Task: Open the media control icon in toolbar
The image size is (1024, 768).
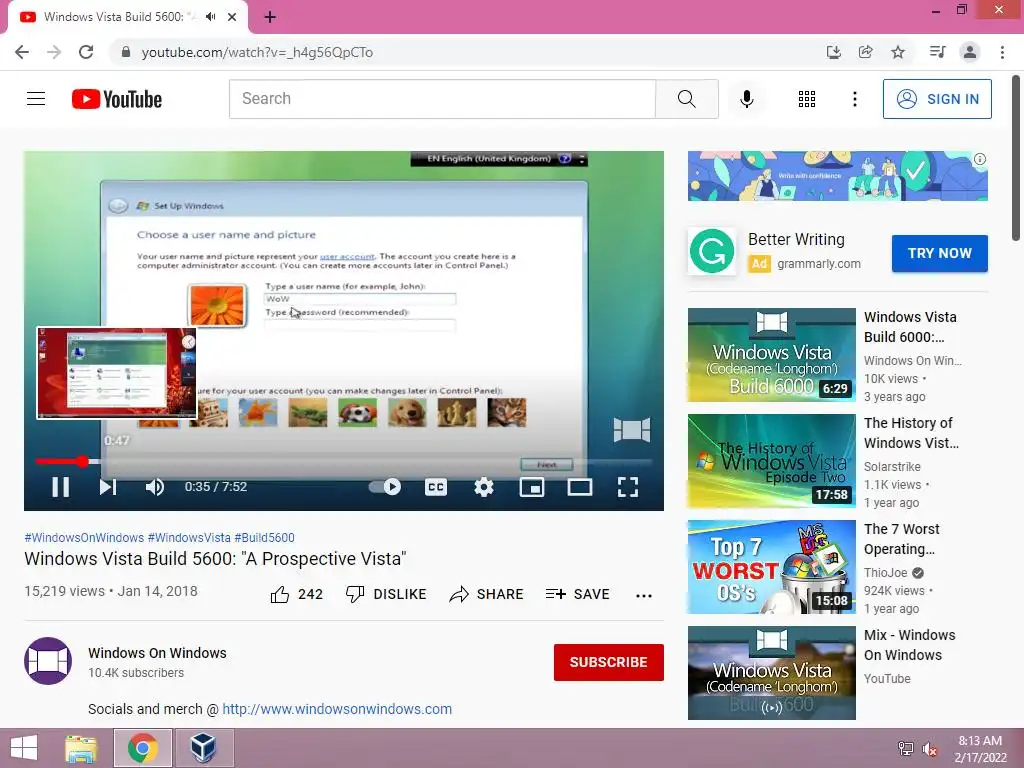Action: tap(937, 52)
